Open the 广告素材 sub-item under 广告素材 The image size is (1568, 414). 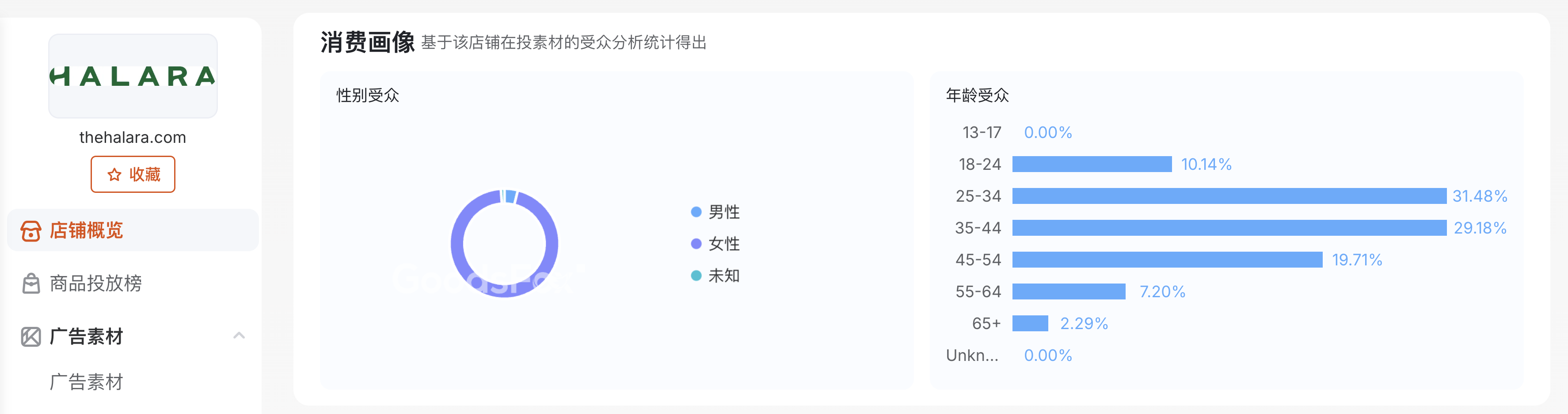tap(87, 383)
